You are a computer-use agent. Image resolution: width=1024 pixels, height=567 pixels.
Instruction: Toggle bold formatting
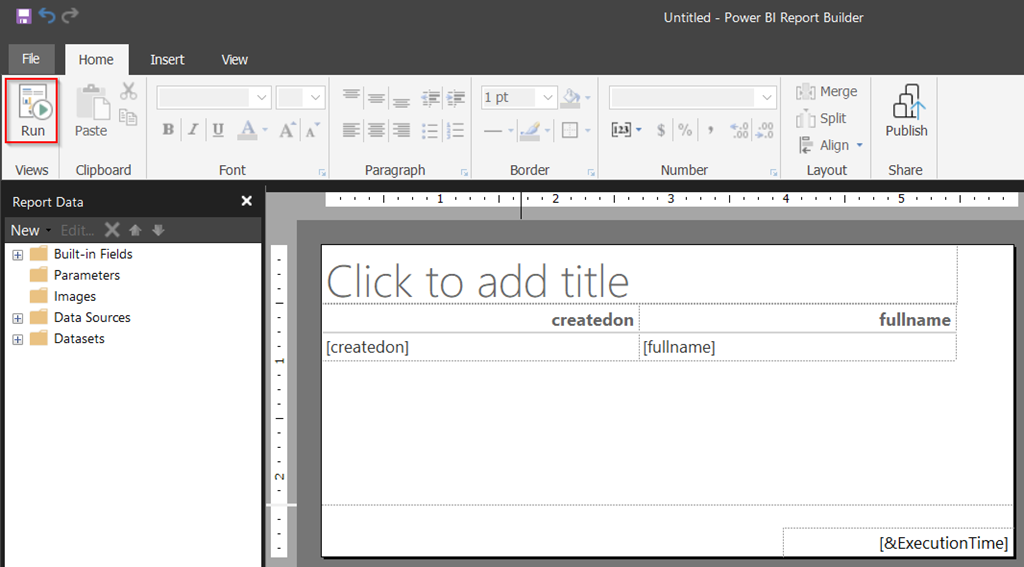tap(168, 130)
